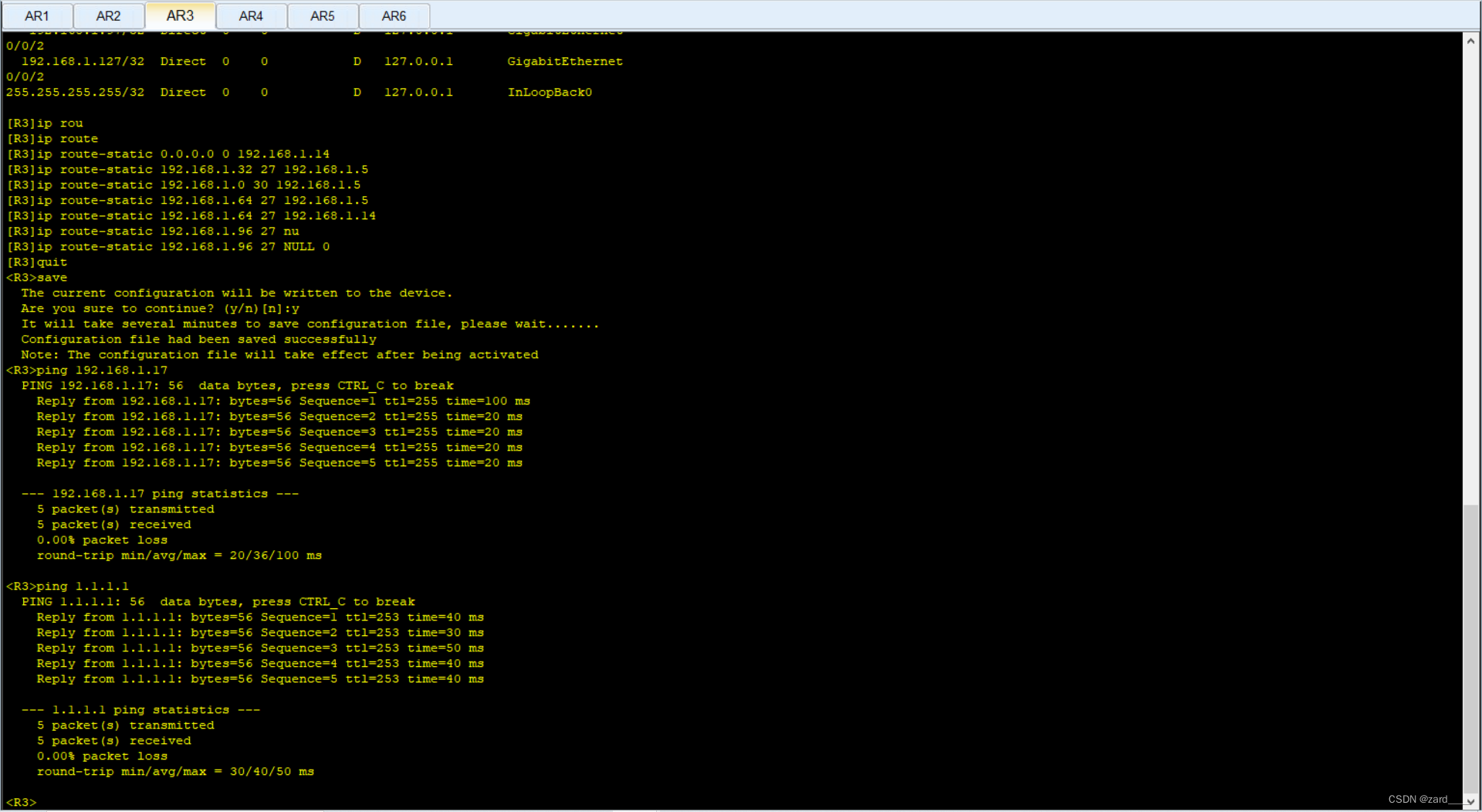Viewport: 1482px width, 812px height.
Task: Click 'PING 192.168.1.17: 56 data bytes' line
Action: [238, 385]
